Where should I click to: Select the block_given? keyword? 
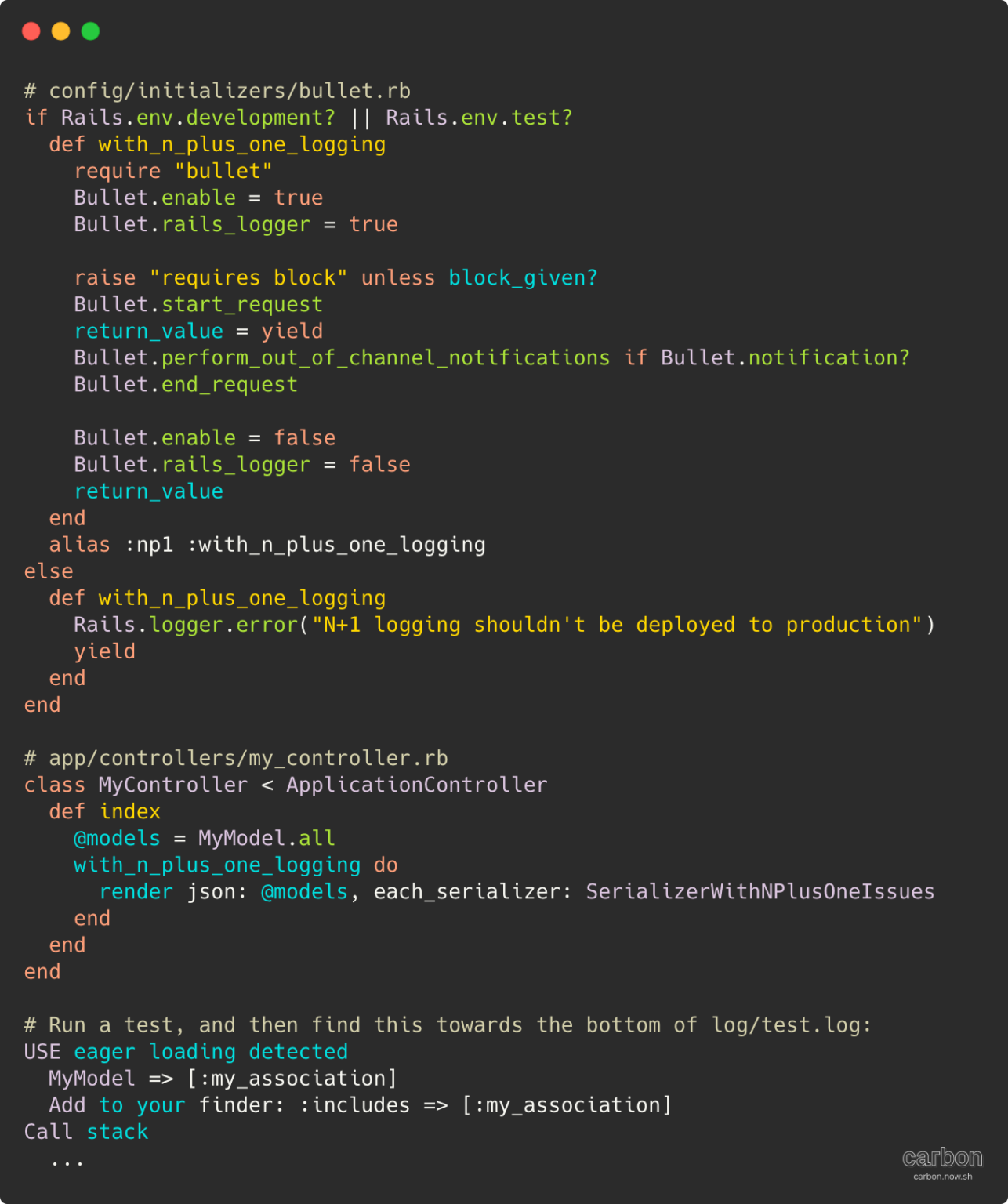(523, 277)
